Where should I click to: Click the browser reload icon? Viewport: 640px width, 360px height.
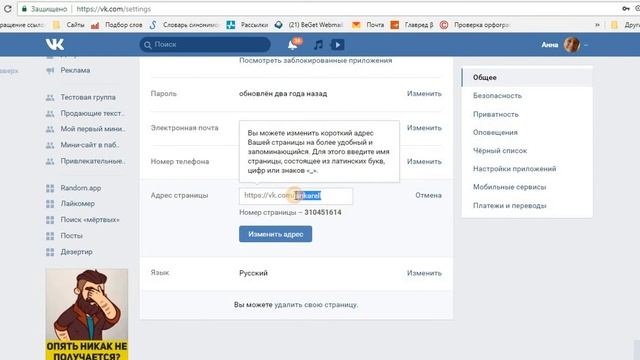(7, 9)
